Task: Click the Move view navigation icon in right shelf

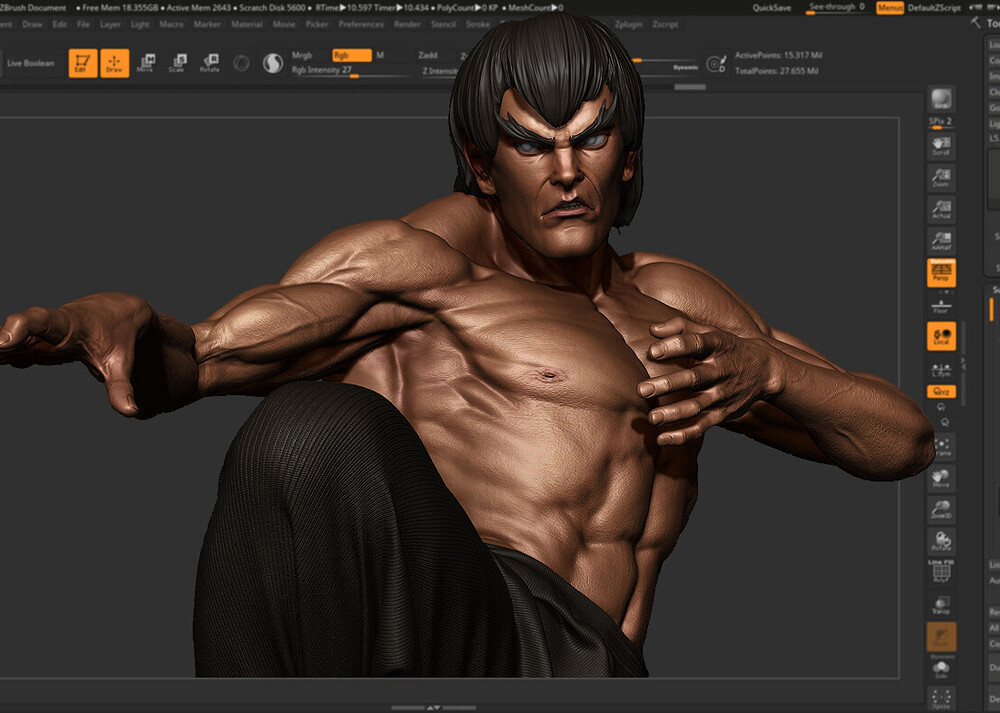Action: coord(941,478)
